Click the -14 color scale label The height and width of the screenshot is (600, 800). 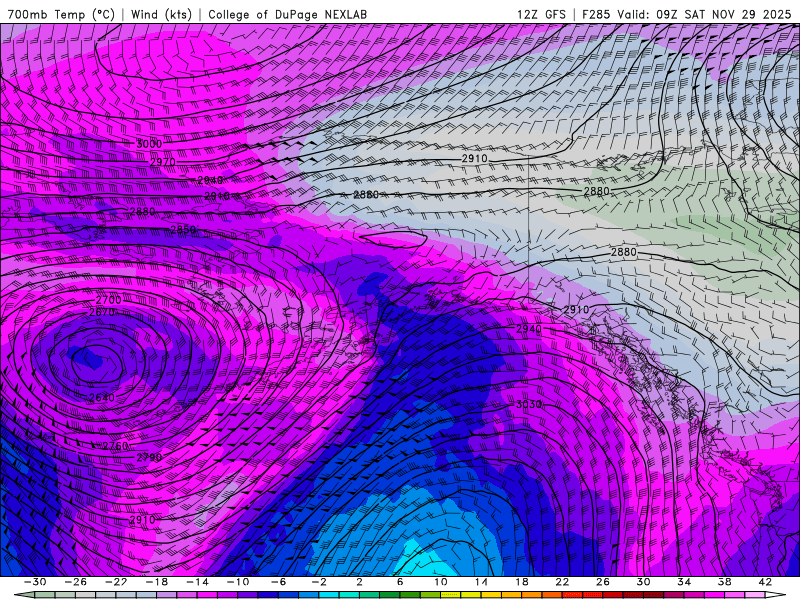coord(197,582)
